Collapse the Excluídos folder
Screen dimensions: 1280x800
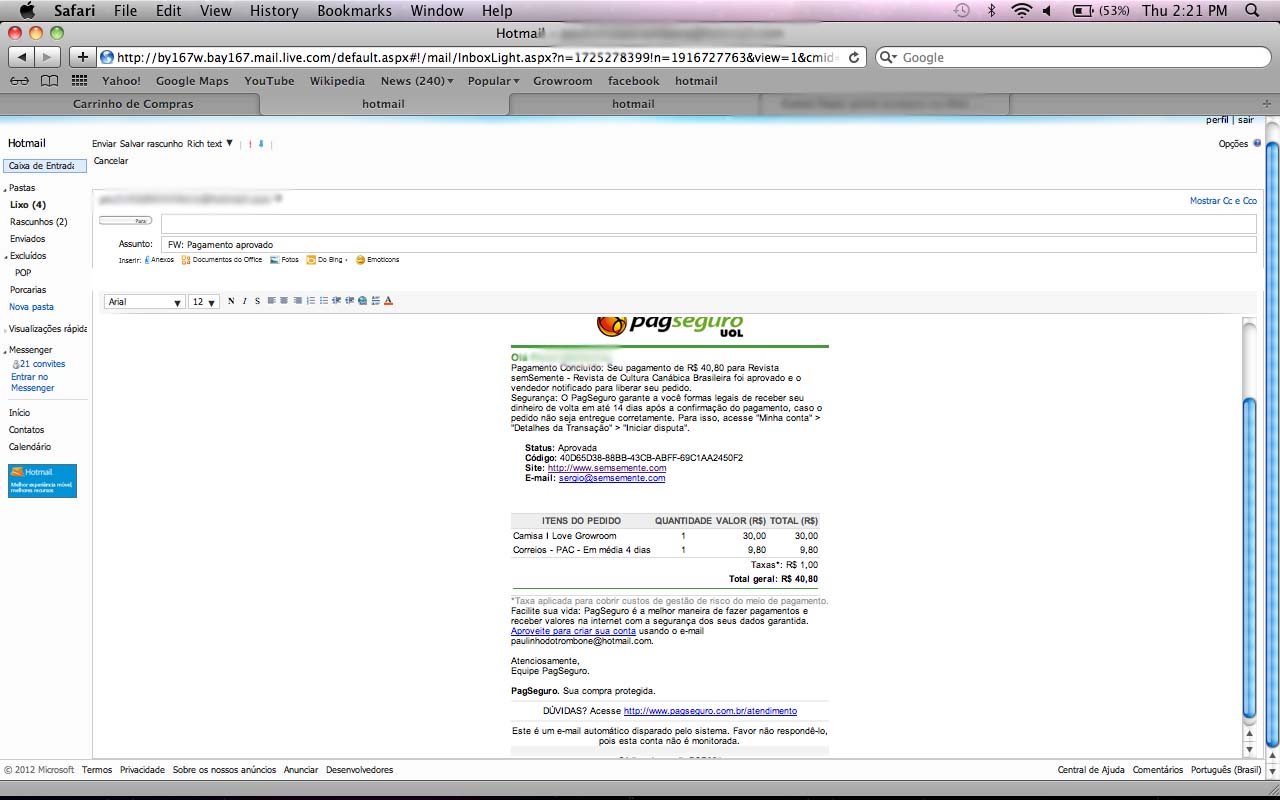click(x=5, y=257)
